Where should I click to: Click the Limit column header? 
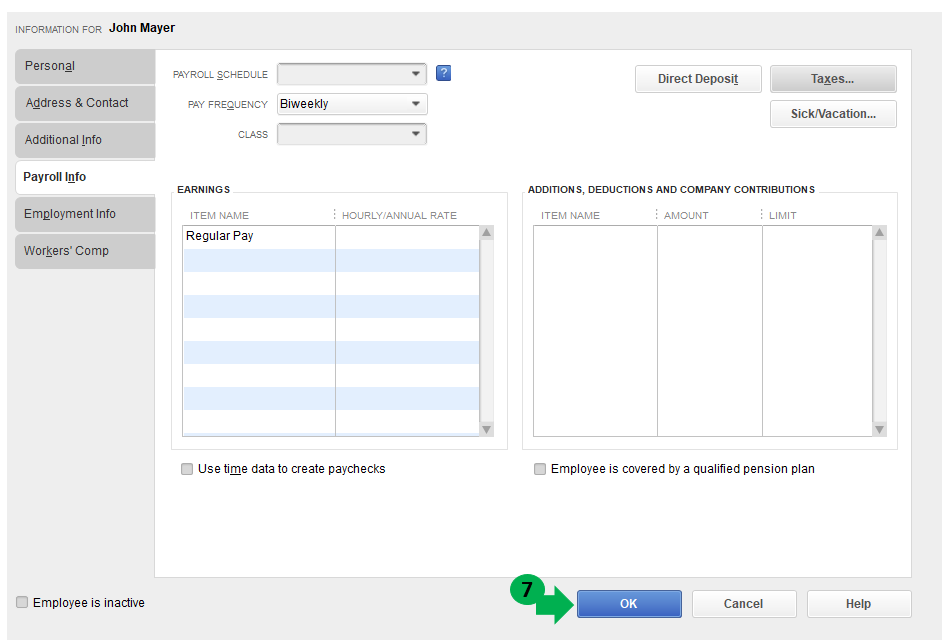(x=783, y=216)
